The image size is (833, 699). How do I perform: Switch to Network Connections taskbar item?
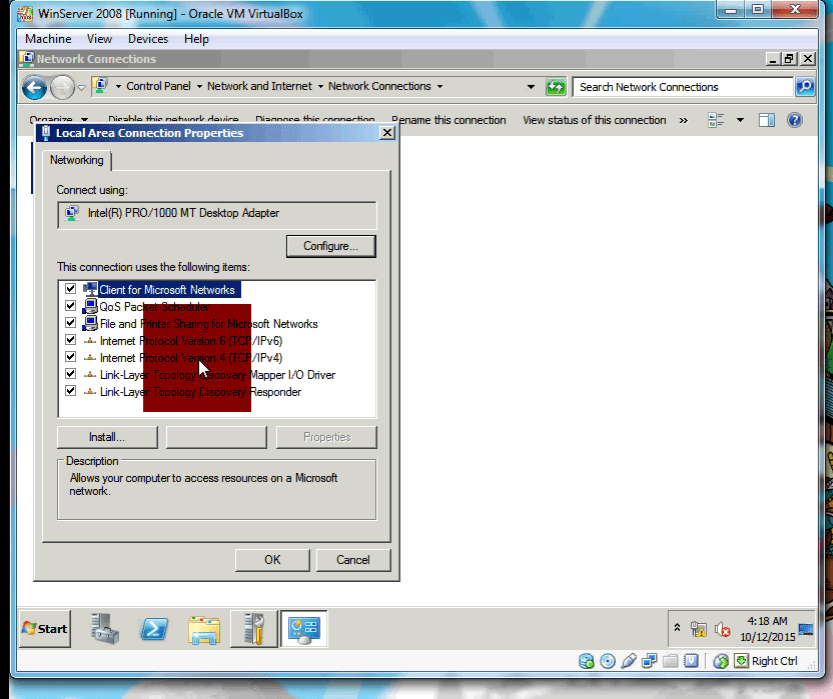304,629
